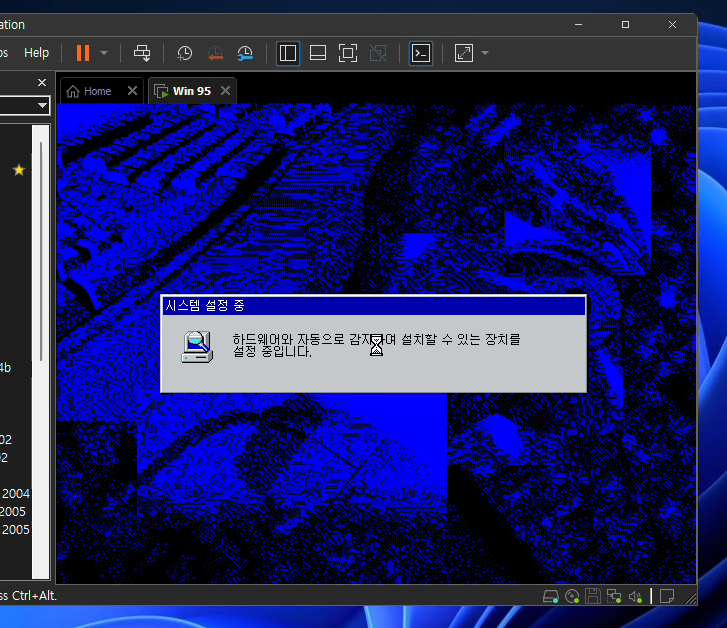Expand the stretch display dropdown arrow
The height and width of the screenshot is (628, 727).
pos(485,53)
